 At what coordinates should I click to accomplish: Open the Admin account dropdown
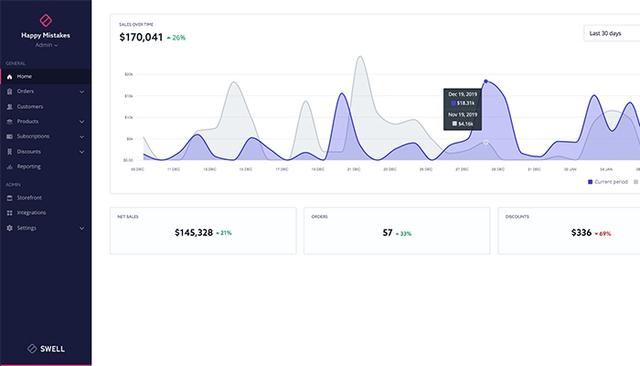(x=46, y=45)
